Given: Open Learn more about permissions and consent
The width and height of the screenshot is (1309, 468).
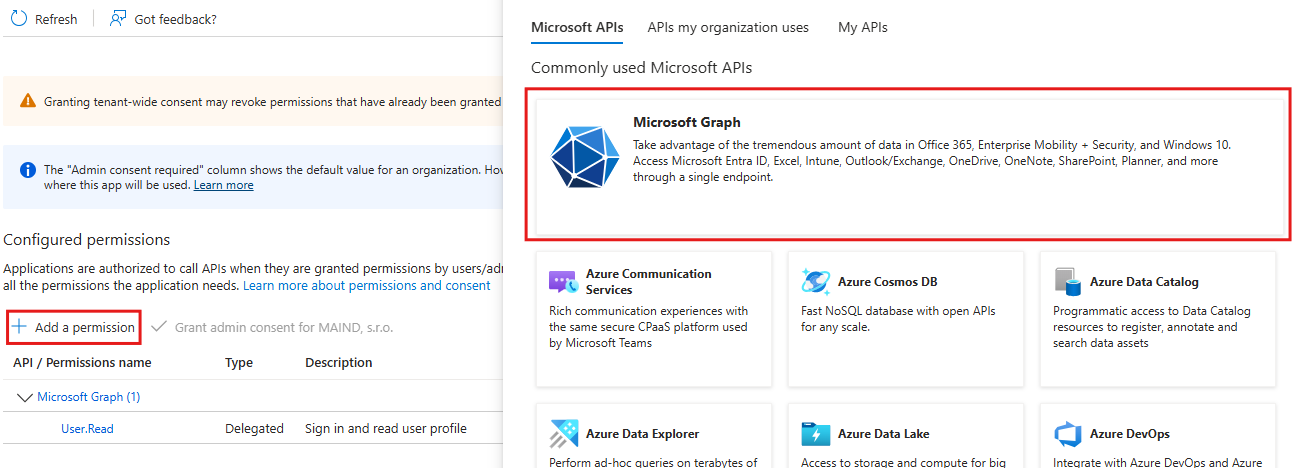Looking at the screenshot, I should (367, 285).
